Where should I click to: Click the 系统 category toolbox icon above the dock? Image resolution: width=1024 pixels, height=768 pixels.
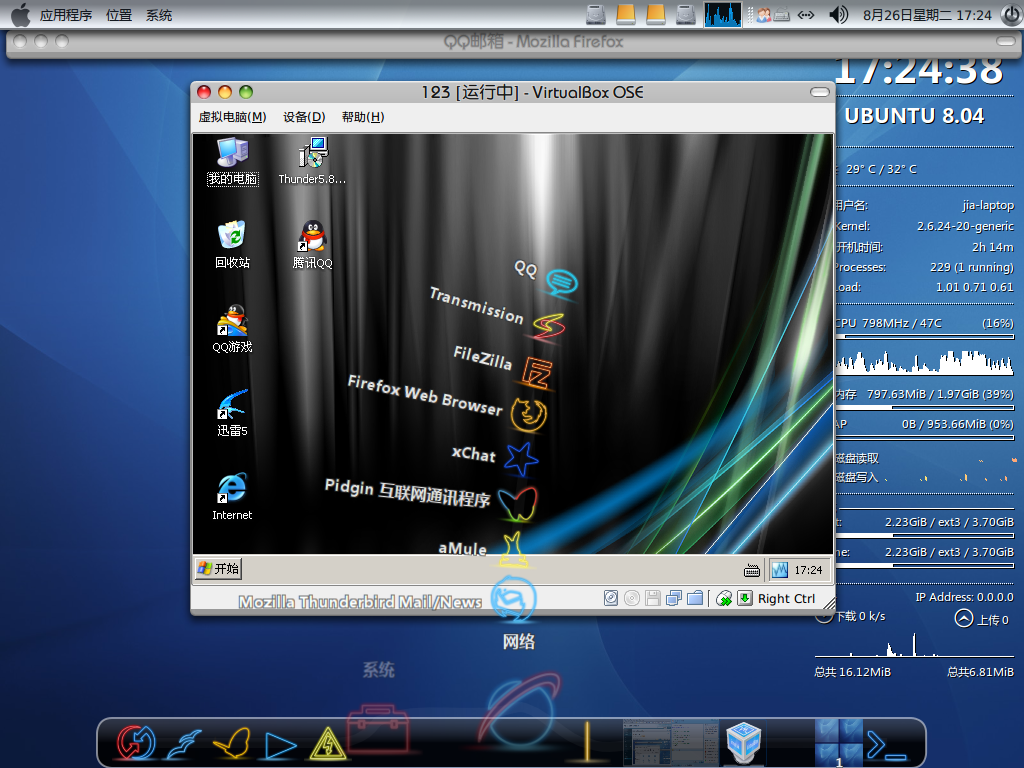coord(378,728)
